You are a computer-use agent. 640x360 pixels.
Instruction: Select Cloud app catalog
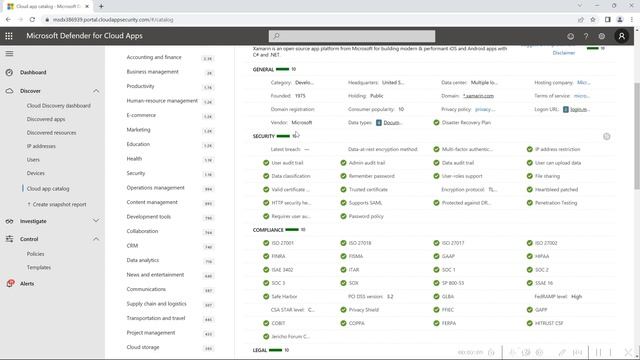pos(48,189)
